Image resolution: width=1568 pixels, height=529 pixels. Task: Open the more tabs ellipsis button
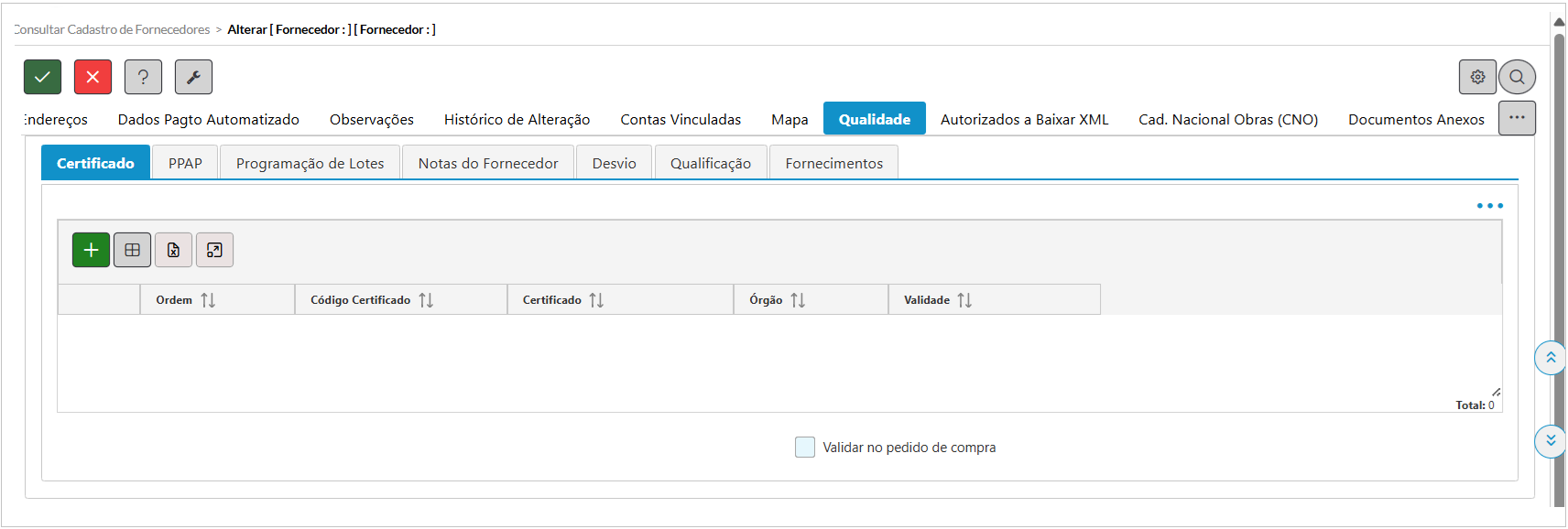click(x=1517, y=118)
